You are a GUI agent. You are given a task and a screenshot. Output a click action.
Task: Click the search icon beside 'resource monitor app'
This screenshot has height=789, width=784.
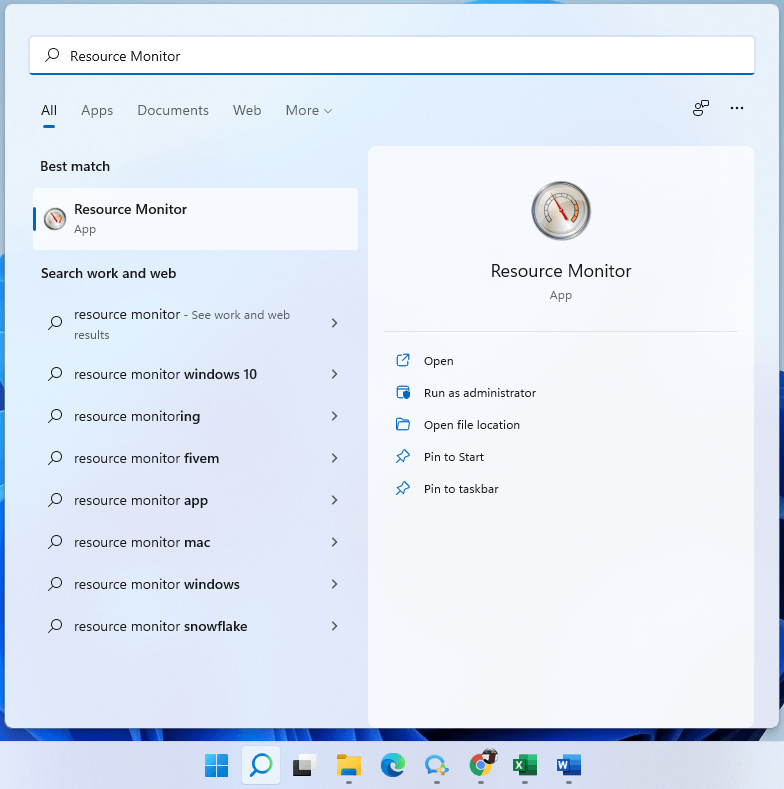point(55,500)
